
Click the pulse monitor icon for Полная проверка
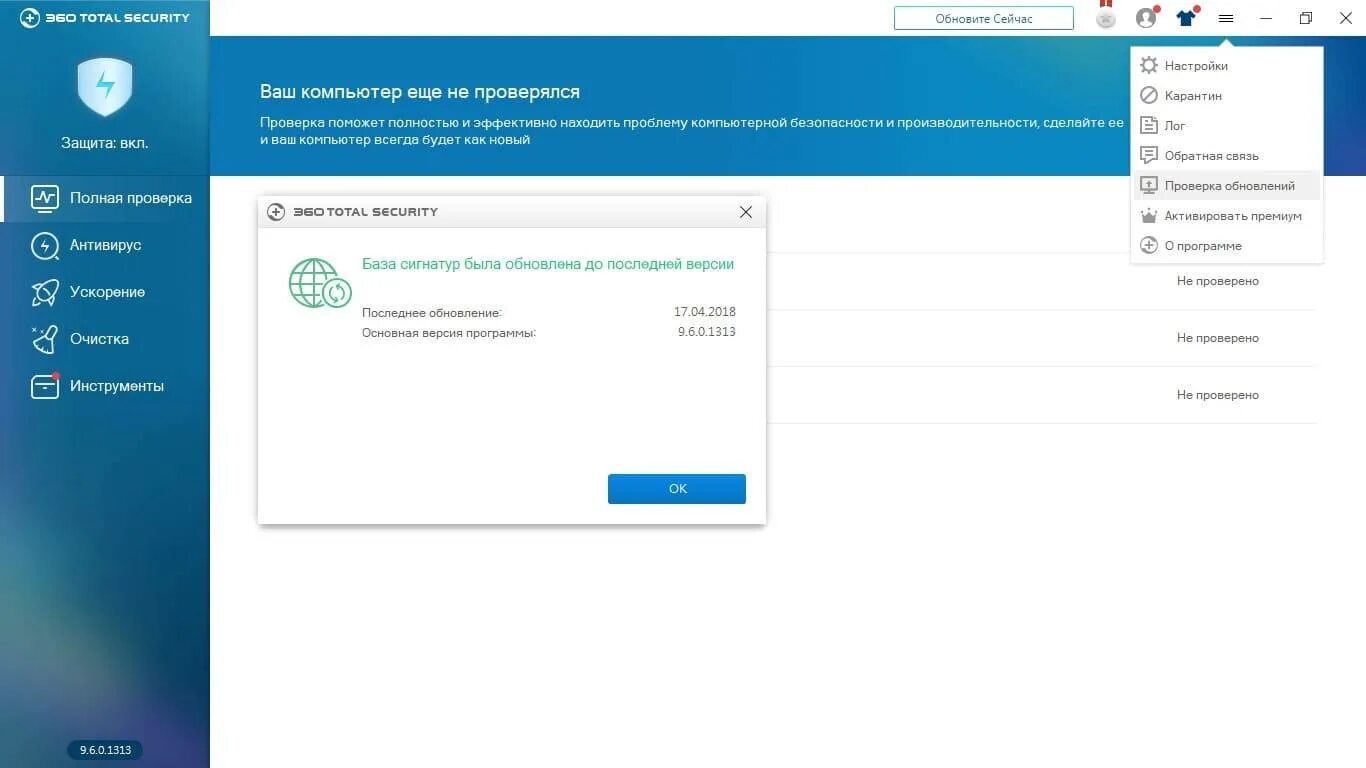pyautogui.click(x=45, y=198)
